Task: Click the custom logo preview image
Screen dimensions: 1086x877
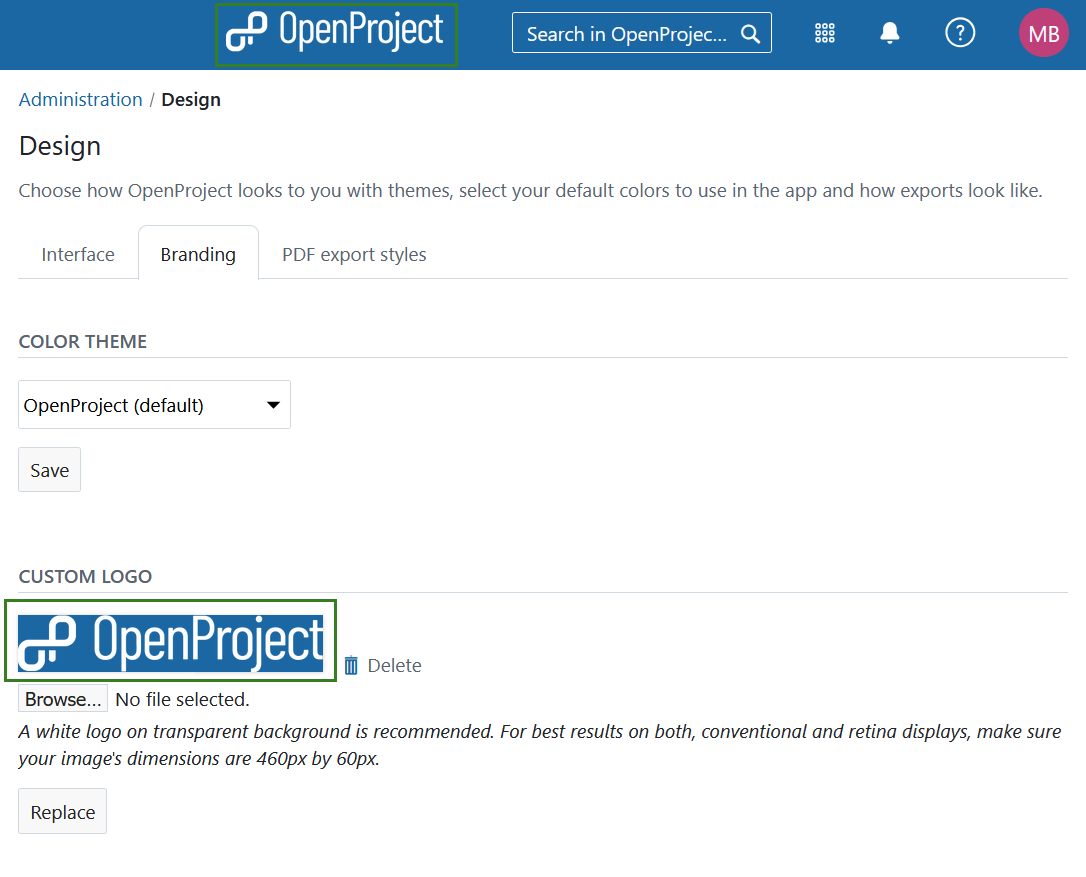Action: [x=171, y=642]
